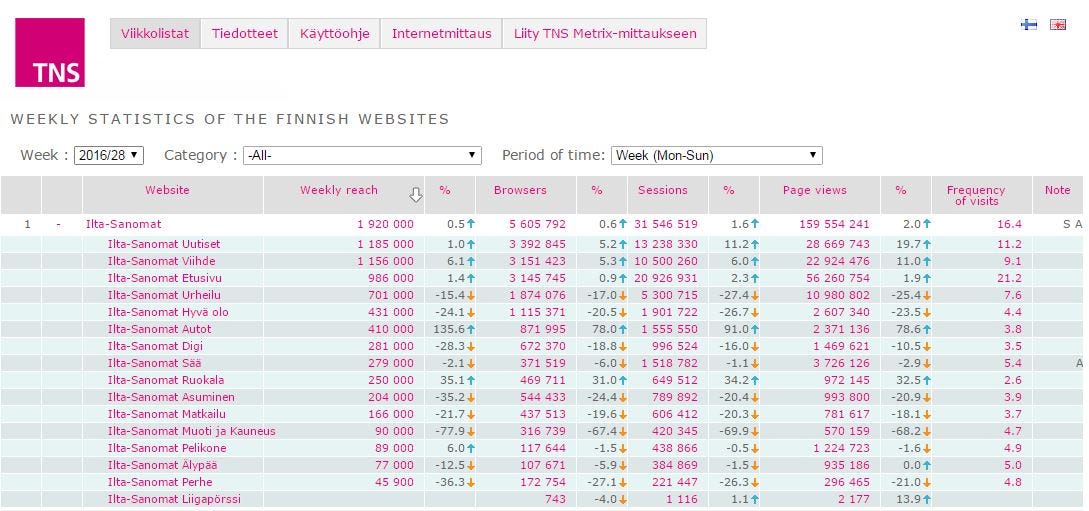
Task: Open the Ilta-Sanomat main site link
Action: [124, 224]
